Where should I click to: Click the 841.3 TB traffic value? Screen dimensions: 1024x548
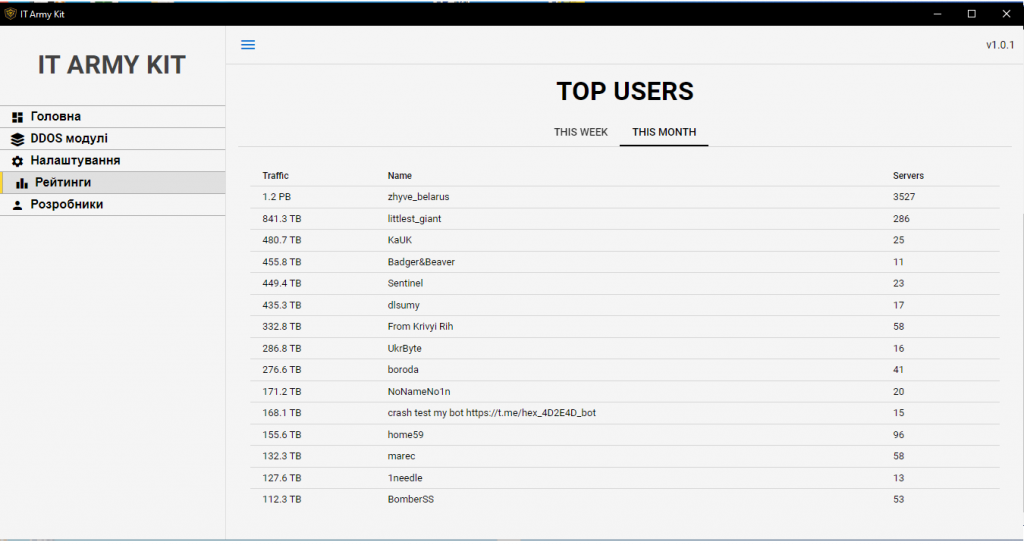click(282, 219)
